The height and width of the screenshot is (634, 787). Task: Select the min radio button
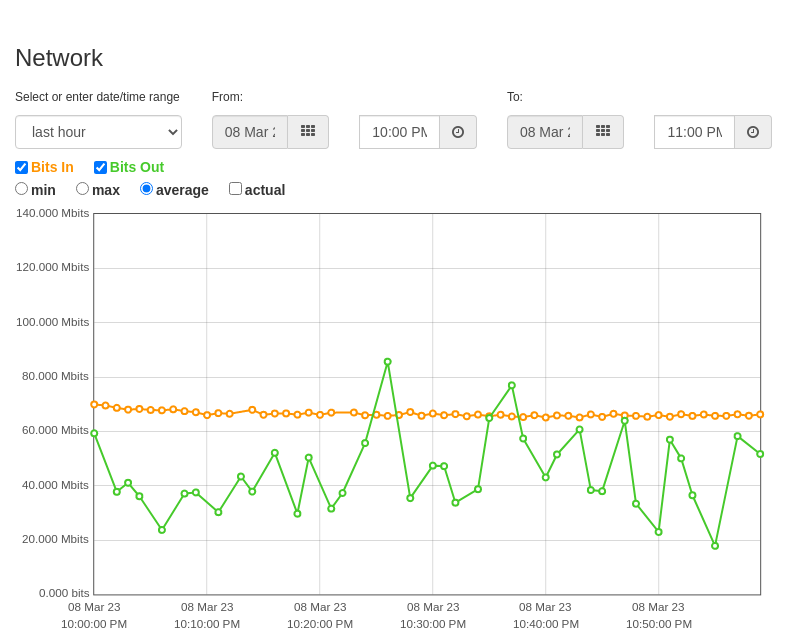click(x=22, y=189)
